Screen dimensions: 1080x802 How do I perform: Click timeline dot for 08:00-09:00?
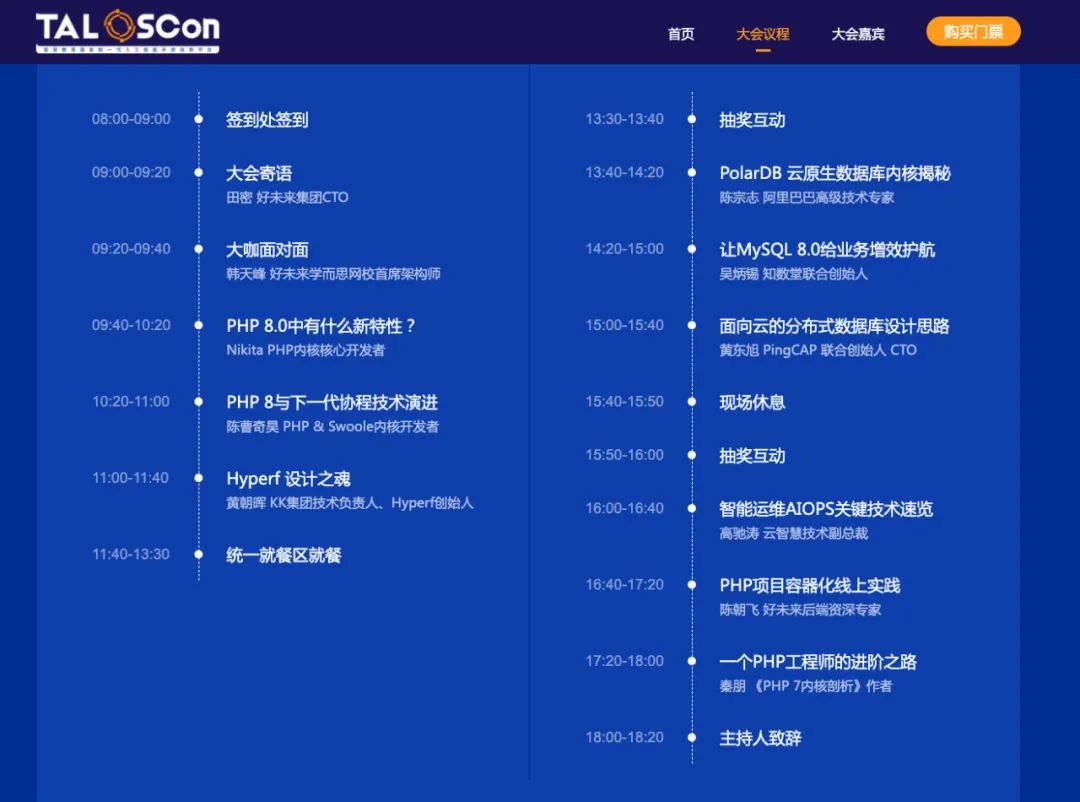(198, 119)
